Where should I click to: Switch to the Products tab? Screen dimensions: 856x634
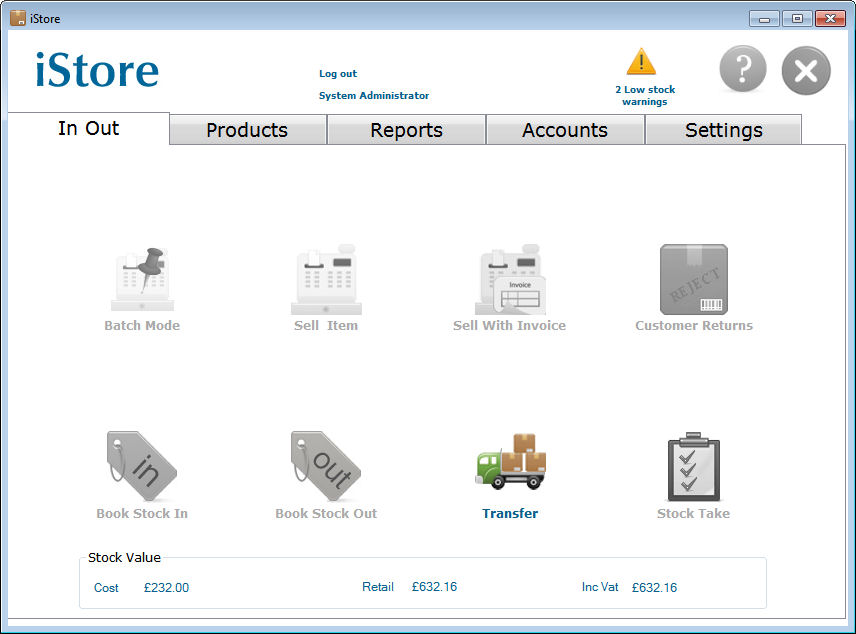coord(248,130)
